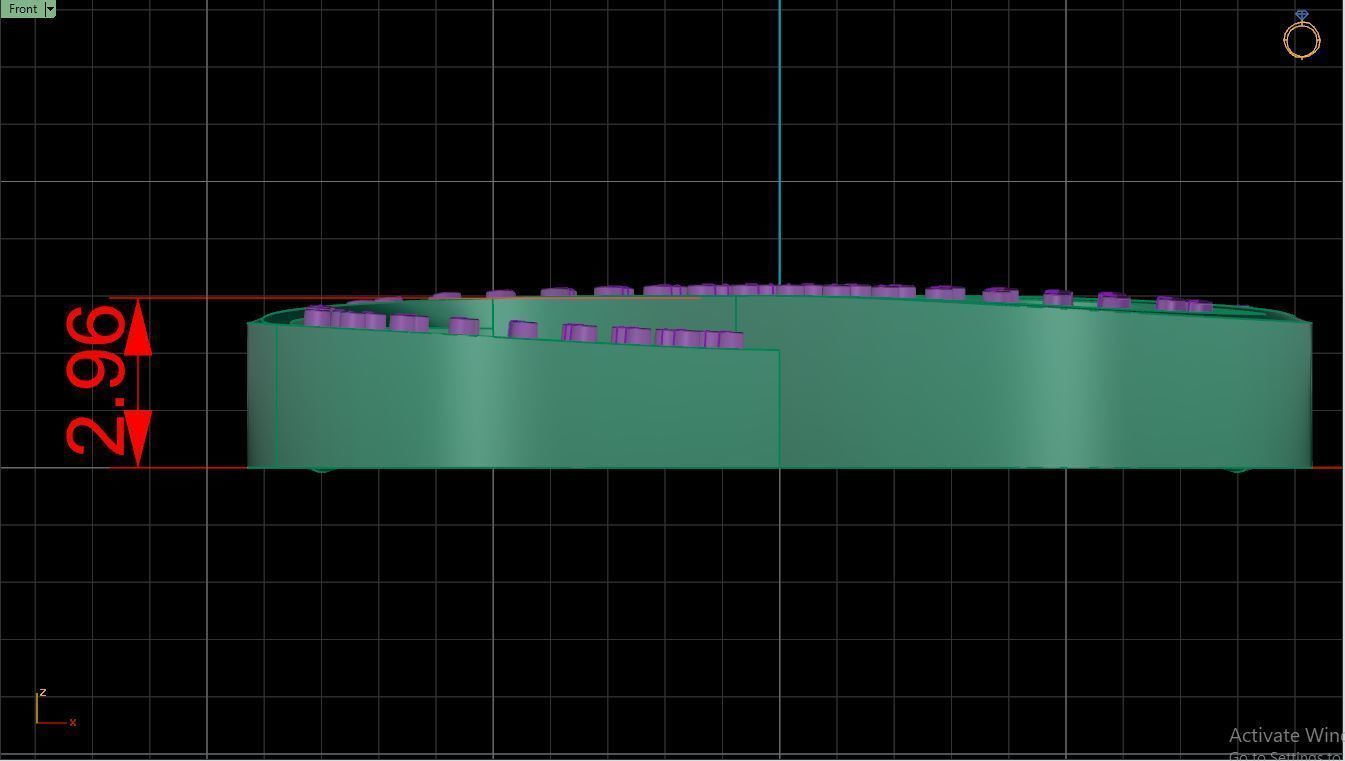Click the ring icon in the viewport corner
The width and height of the screenshot is (1345, 761).
pyautogui.click(x=1301, y=35)
